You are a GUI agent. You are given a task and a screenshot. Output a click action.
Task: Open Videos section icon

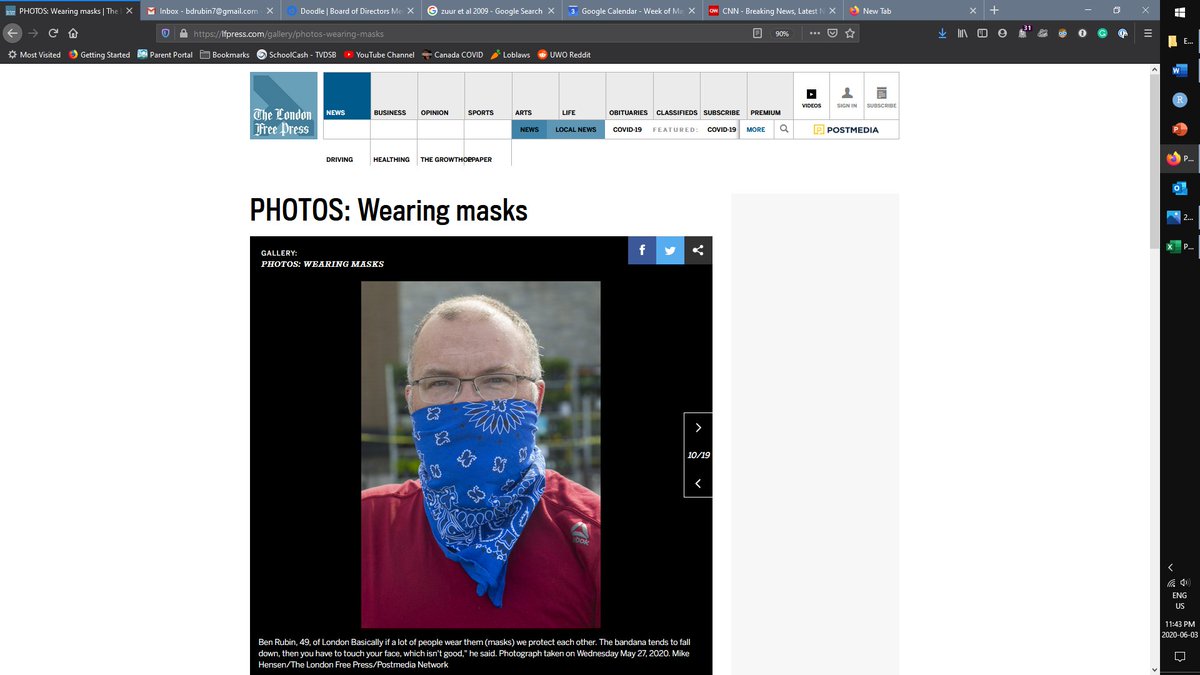coord(812,97)
